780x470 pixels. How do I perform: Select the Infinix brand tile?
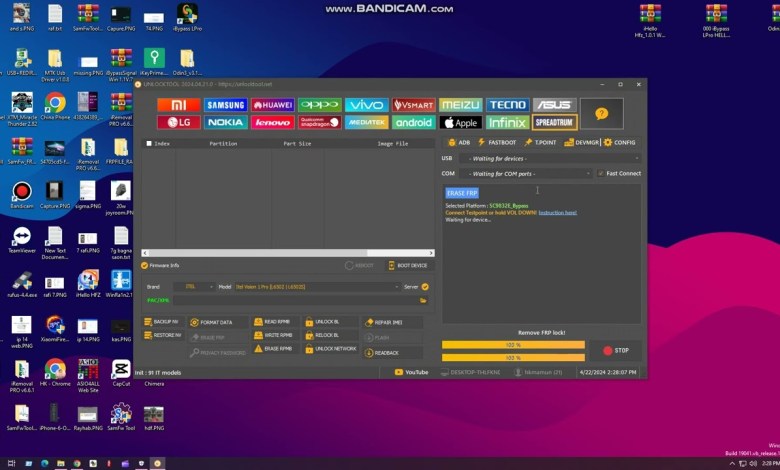point(507,122)
